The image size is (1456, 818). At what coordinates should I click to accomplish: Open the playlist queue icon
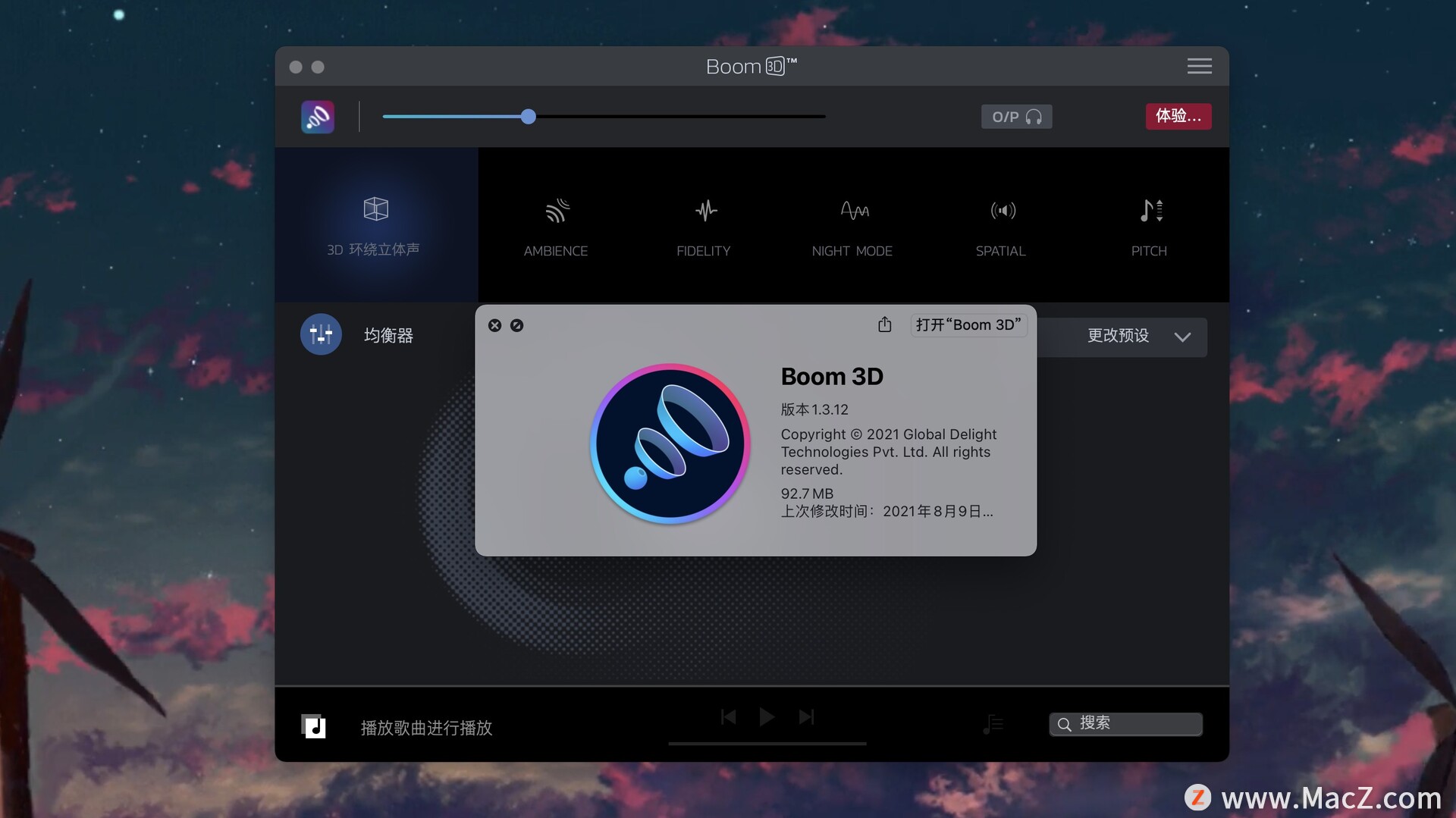click(993, 725)
